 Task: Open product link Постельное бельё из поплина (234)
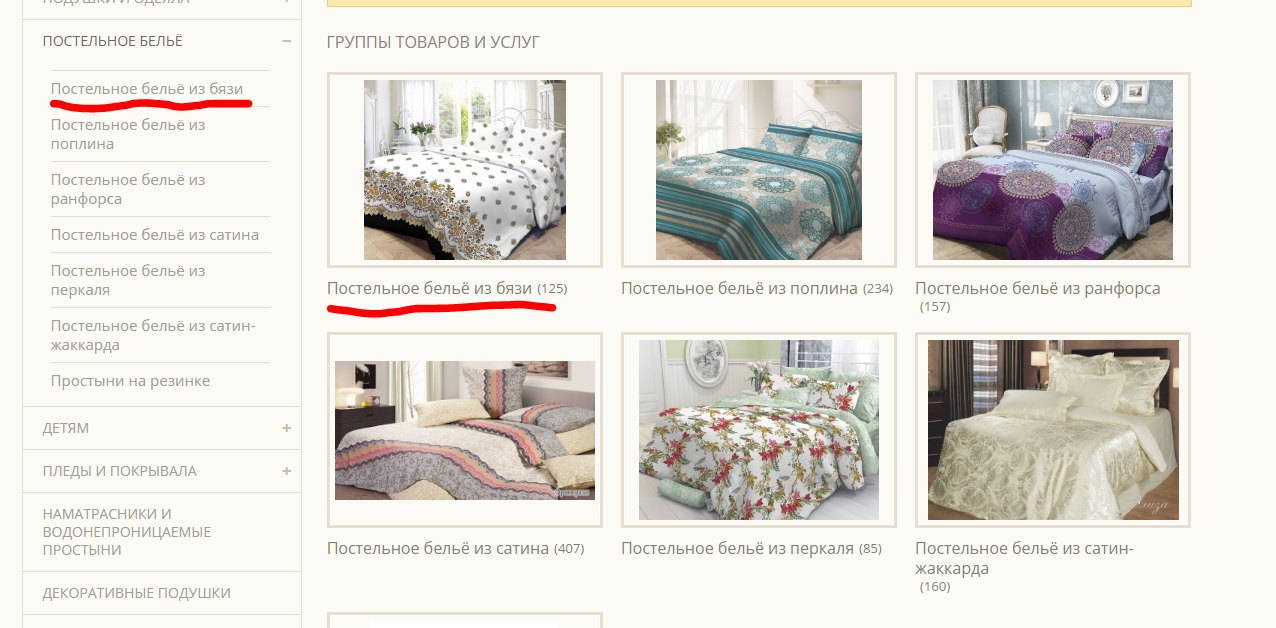(x=757, y=288)
